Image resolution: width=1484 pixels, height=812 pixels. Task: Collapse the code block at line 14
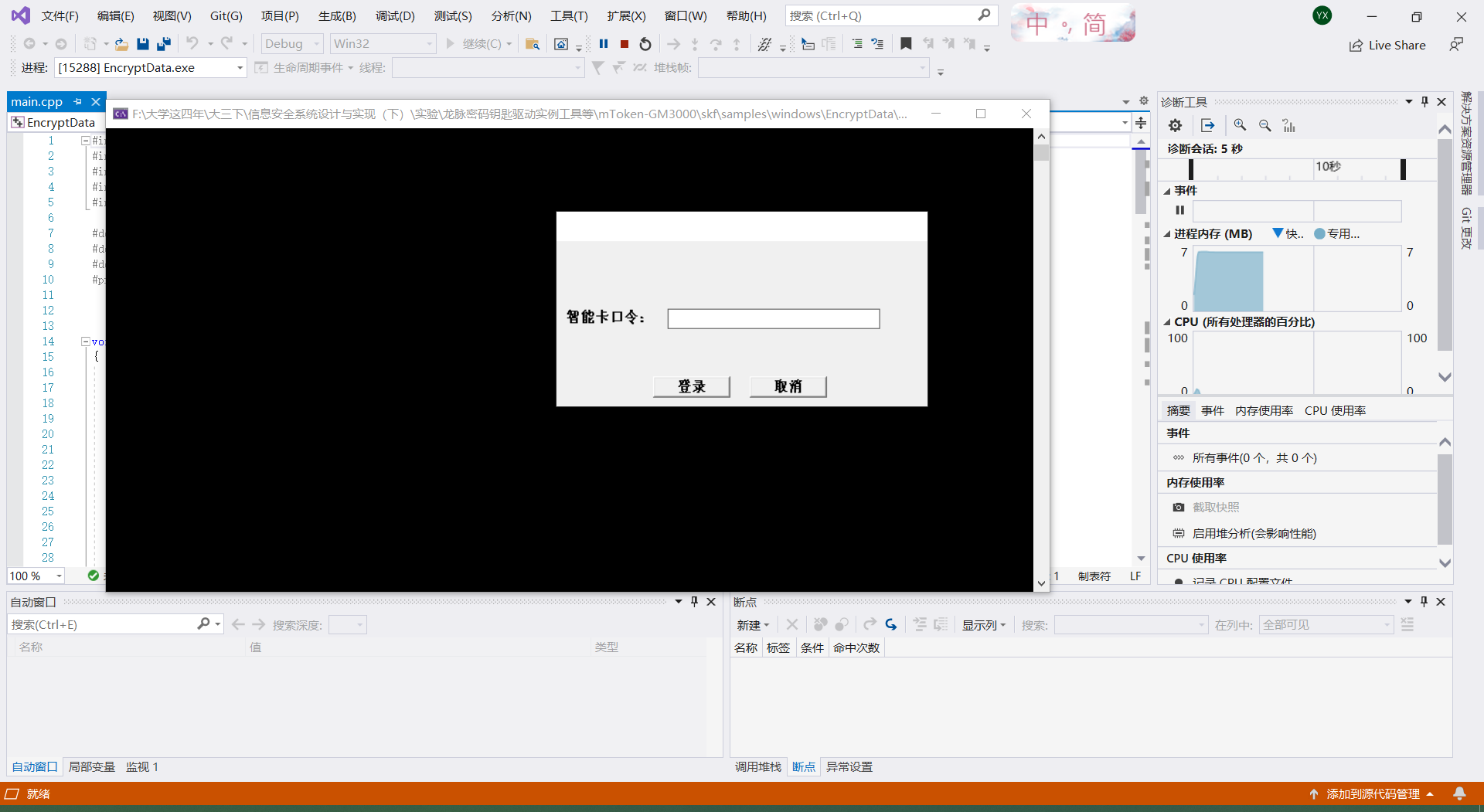[x=86, y=341]
